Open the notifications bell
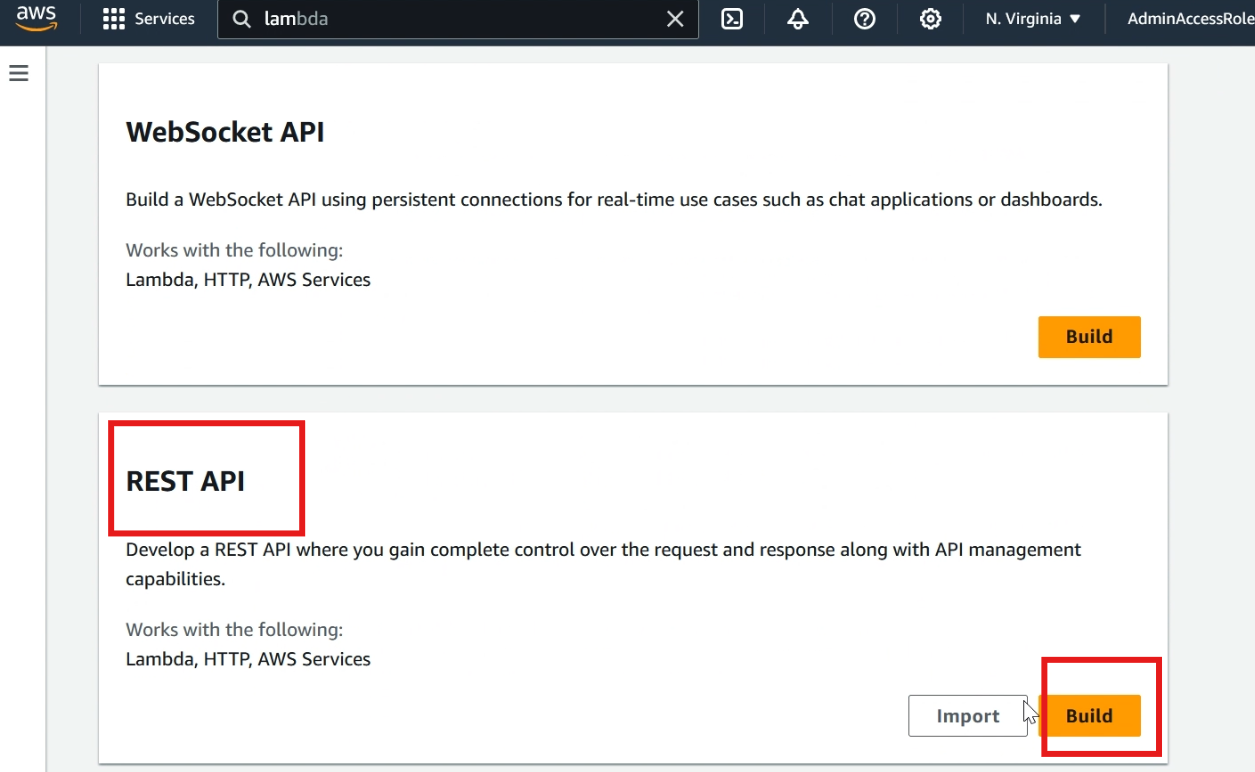Image resolution: width=1255 pixels, height=772 pixels. [798, 19]
